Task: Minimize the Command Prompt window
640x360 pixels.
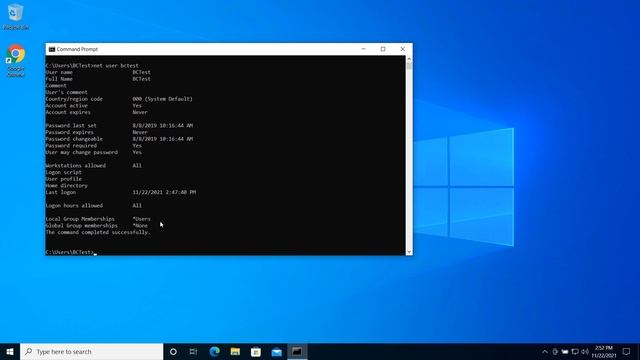Action: tap(363, 49)
